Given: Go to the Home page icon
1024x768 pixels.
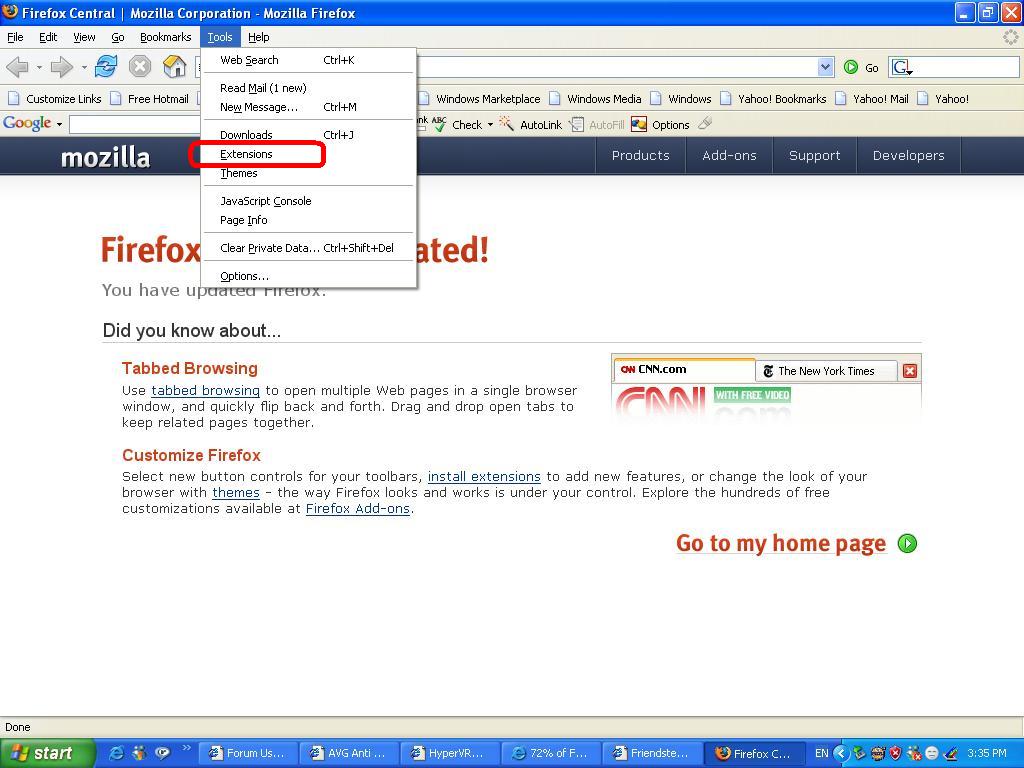Looking at the screenshot, I should point(174,67).
